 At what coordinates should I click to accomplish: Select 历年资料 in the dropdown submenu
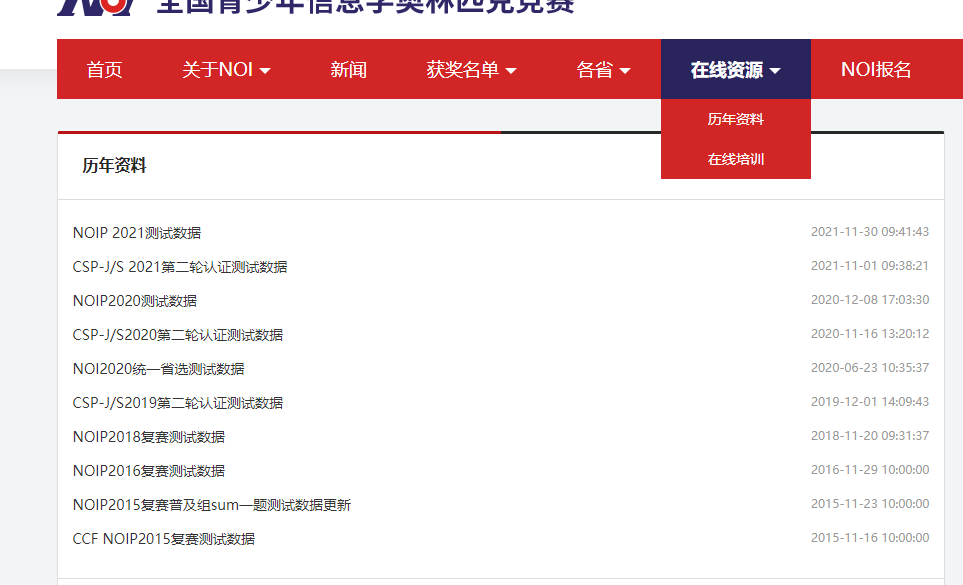click(736, 119)
